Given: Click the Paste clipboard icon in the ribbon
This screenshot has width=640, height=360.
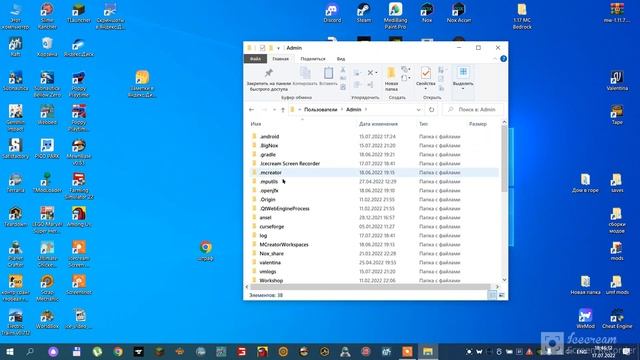Looking at the screenshot, I should 329,73.
